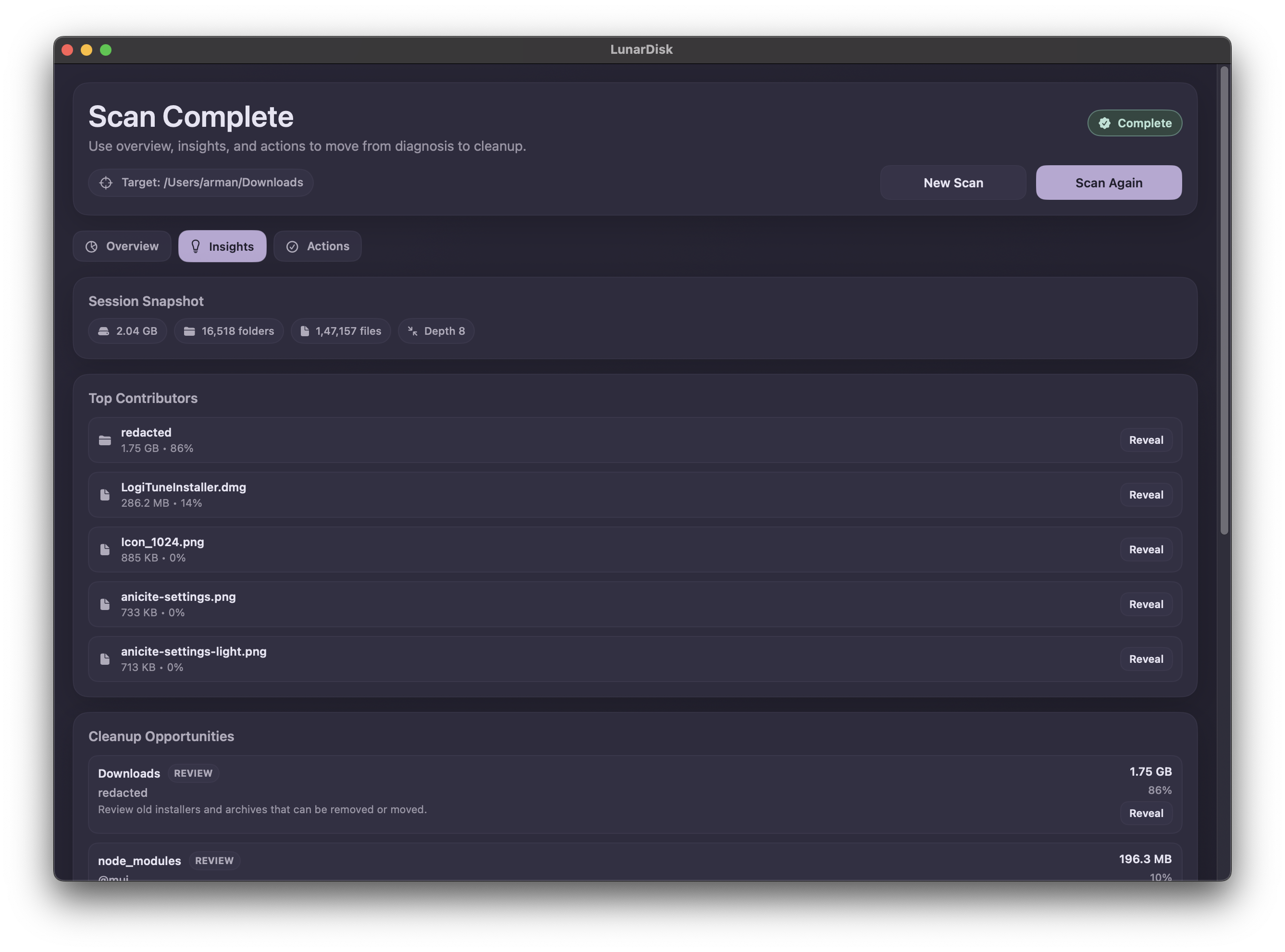Screen dimensions: 1285x952
Task: Switch to the Overview tab
Action: [x=122, y=246]
